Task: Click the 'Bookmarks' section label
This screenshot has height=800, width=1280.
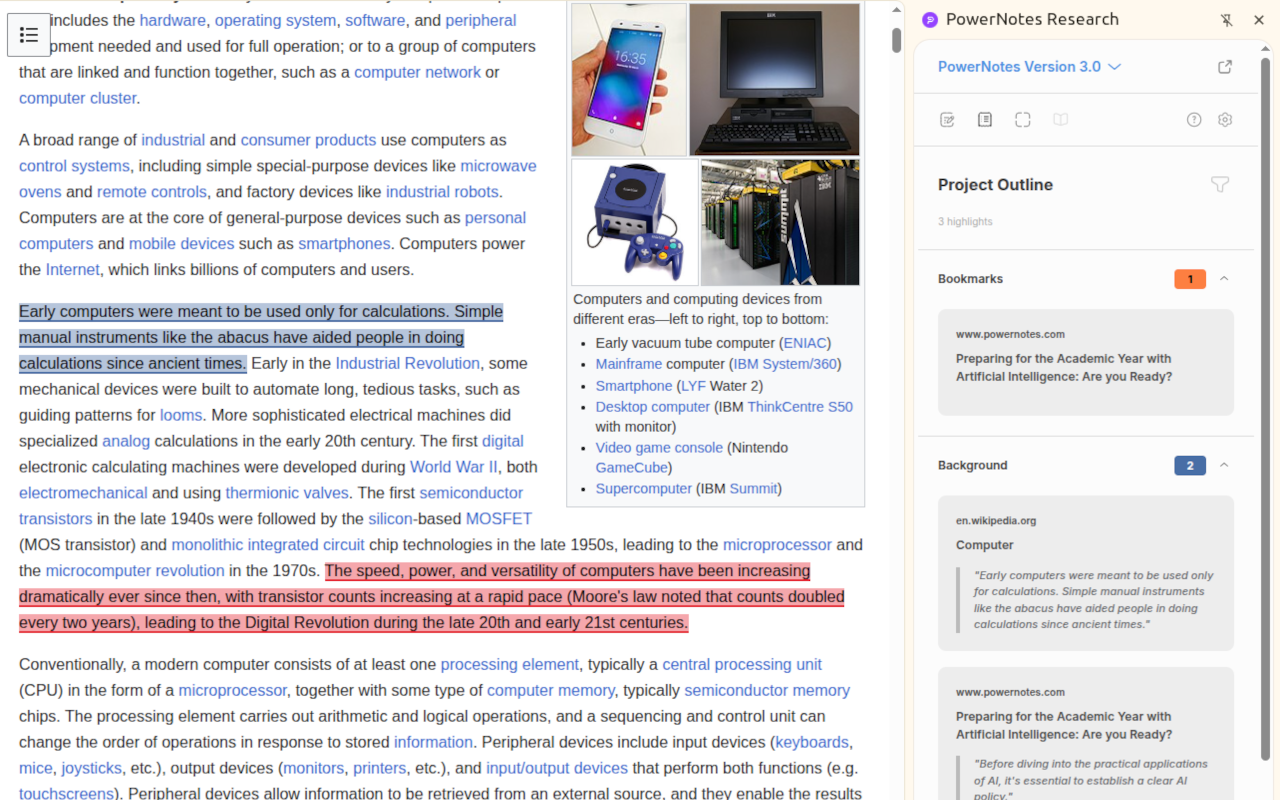Action: coord(970,279)
